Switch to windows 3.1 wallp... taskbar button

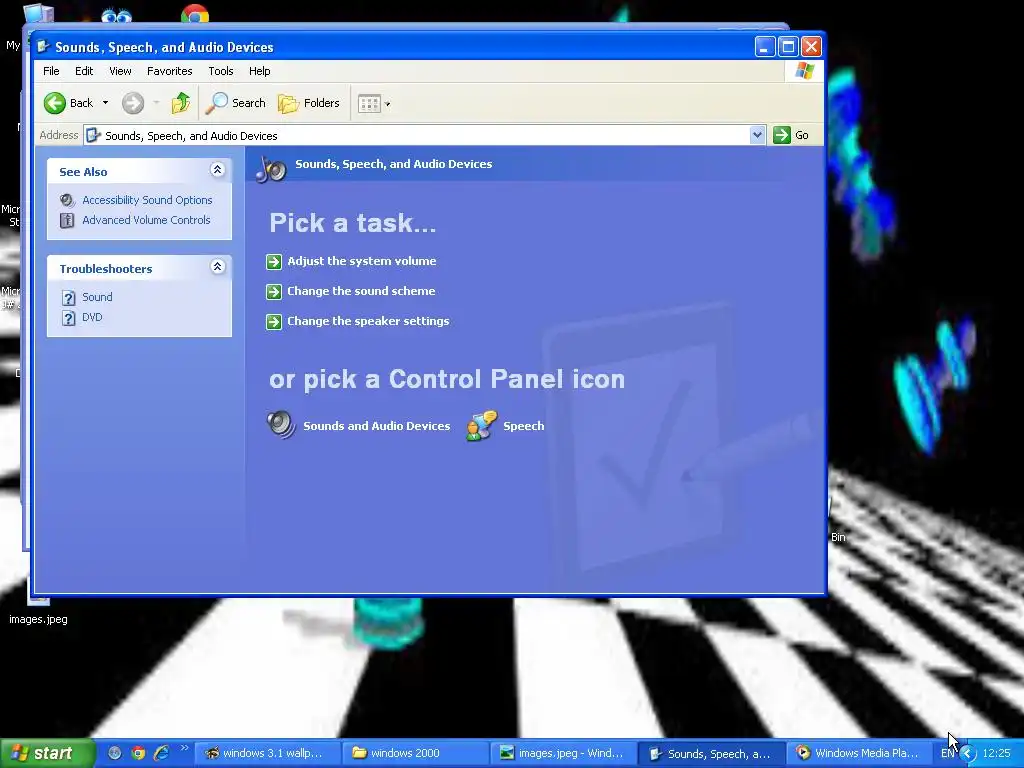click(x=268, y=753)
